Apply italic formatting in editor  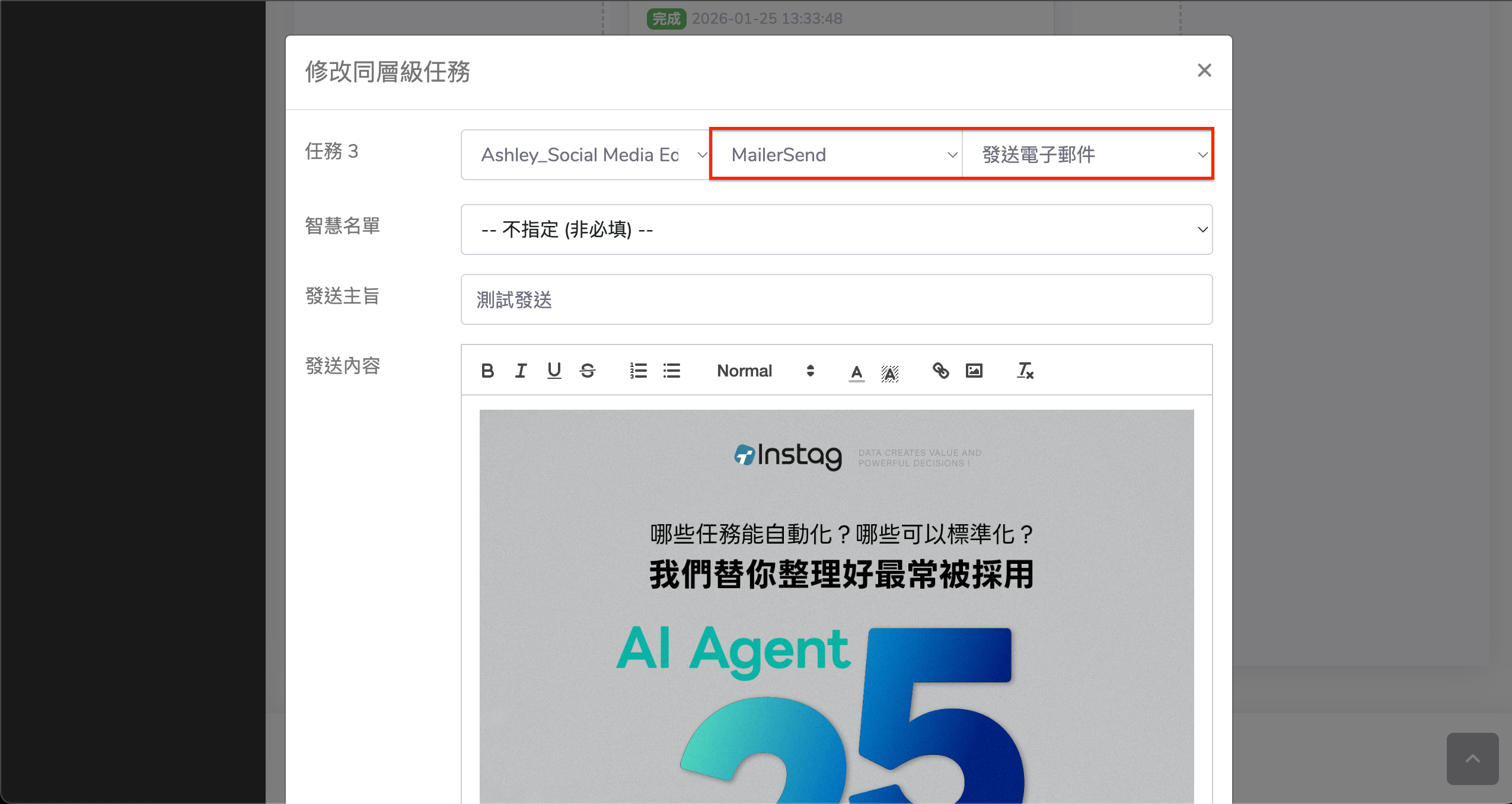[x=521, y=371]
